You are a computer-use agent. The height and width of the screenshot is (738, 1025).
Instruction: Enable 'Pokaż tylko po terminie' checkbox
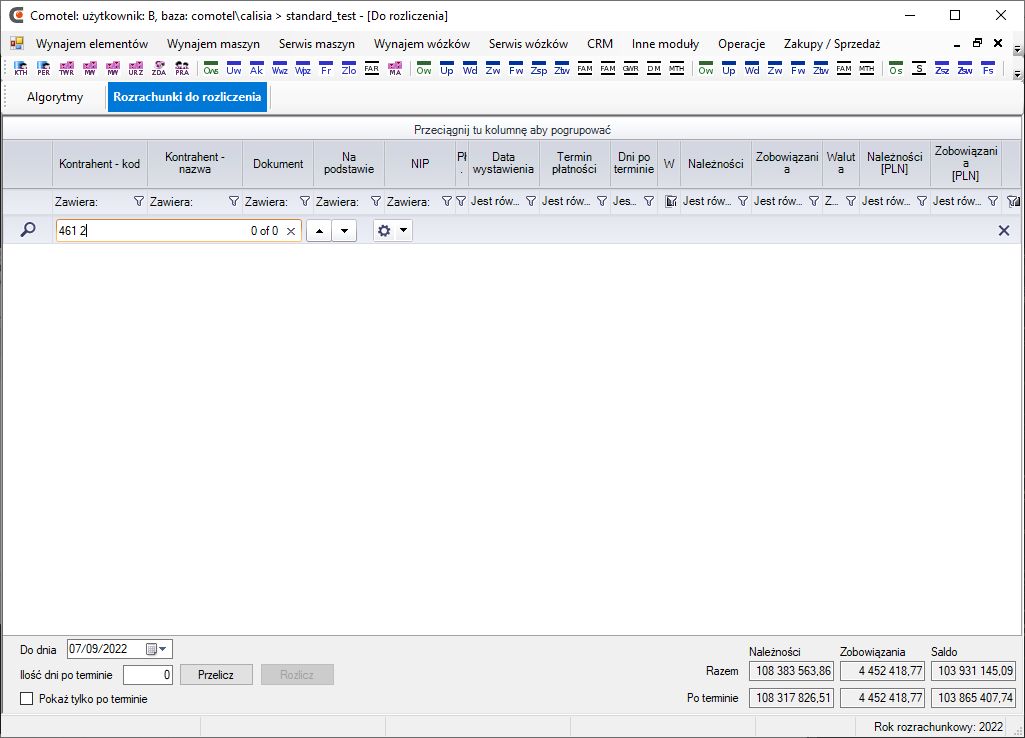tap(27, 699)
